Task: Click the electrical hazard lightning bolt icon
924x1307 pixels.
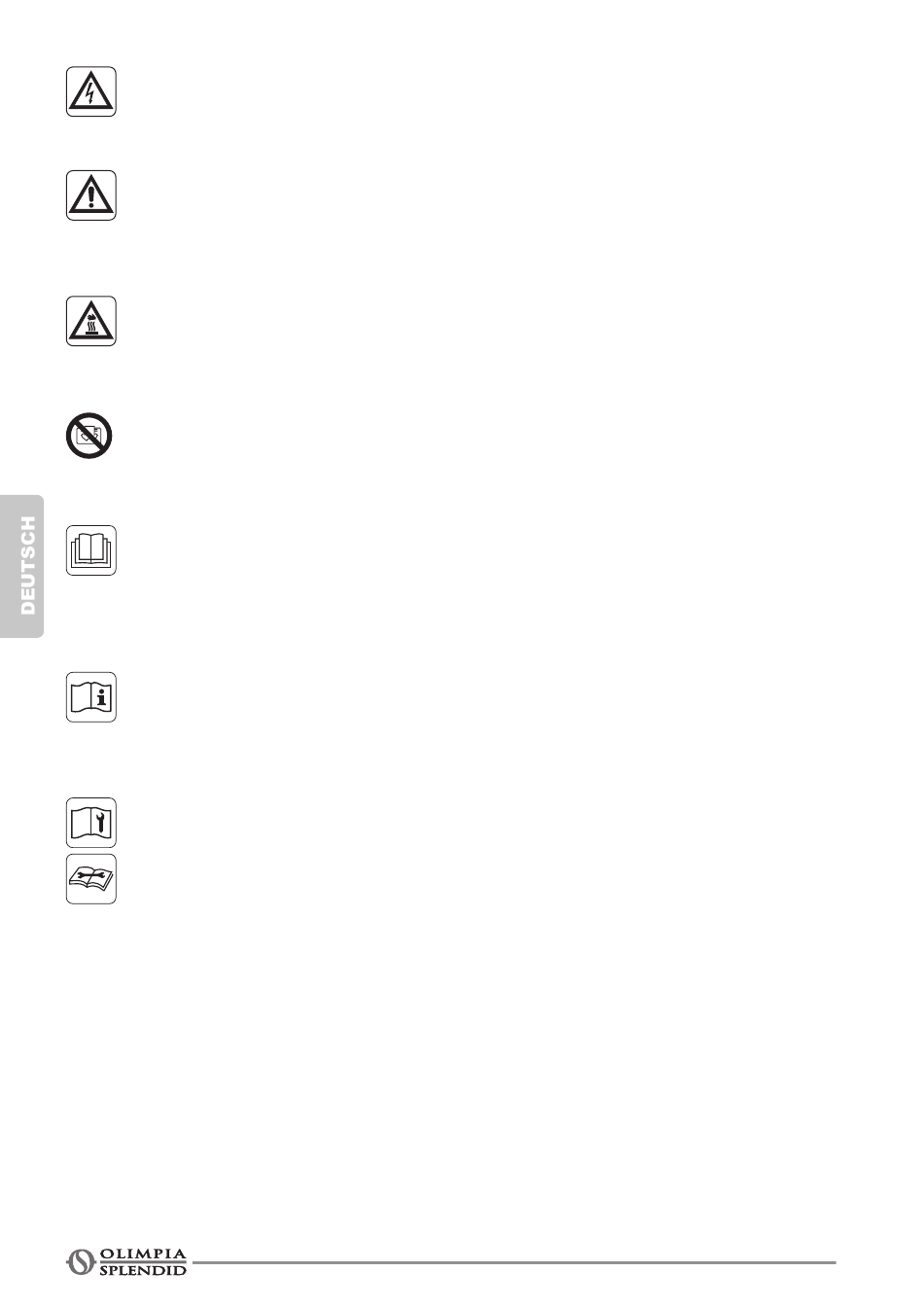Action: pos(91,92)
